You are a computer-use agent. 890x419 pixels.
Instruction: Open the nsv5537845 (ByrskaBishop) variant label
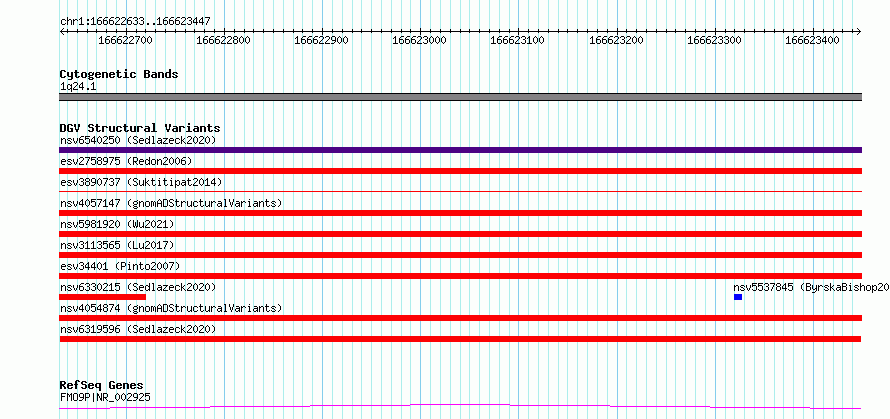pos(811,287)
